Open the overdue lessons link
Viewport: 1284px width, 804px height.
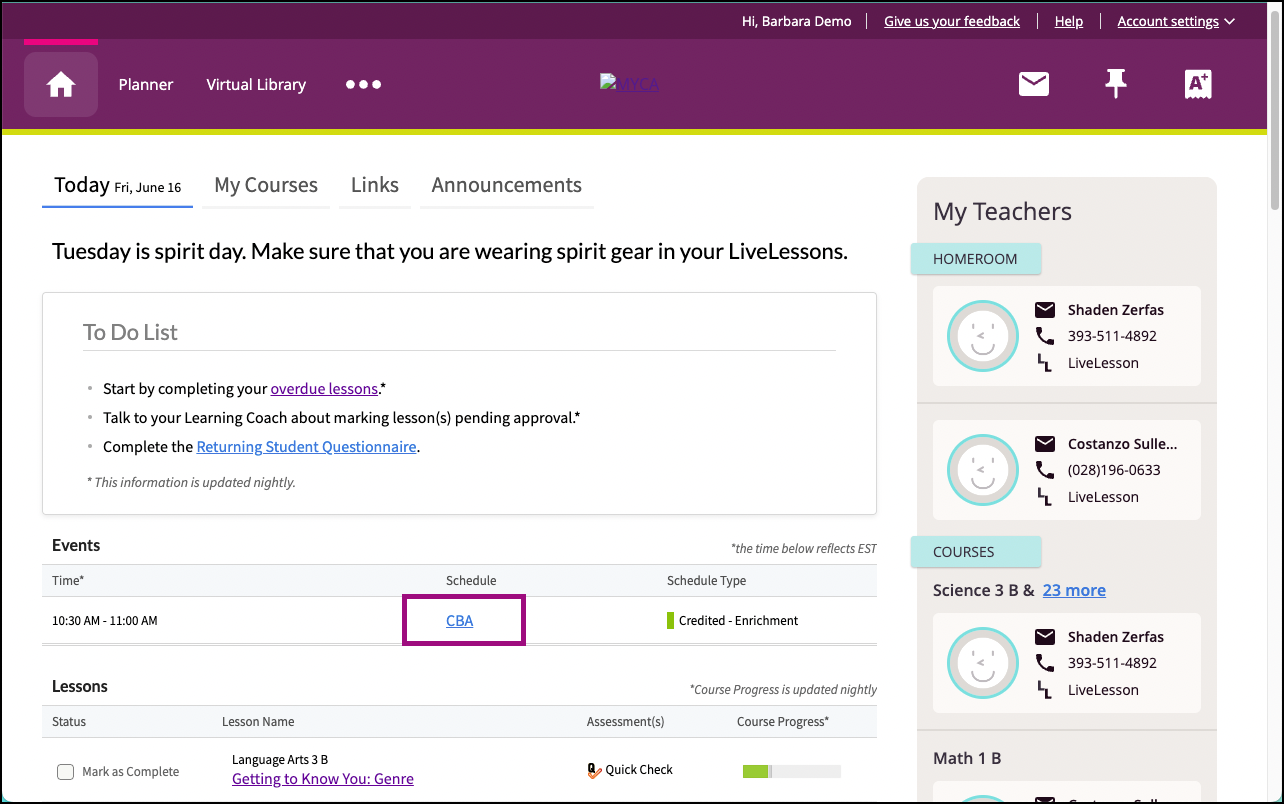coord(324,389)
